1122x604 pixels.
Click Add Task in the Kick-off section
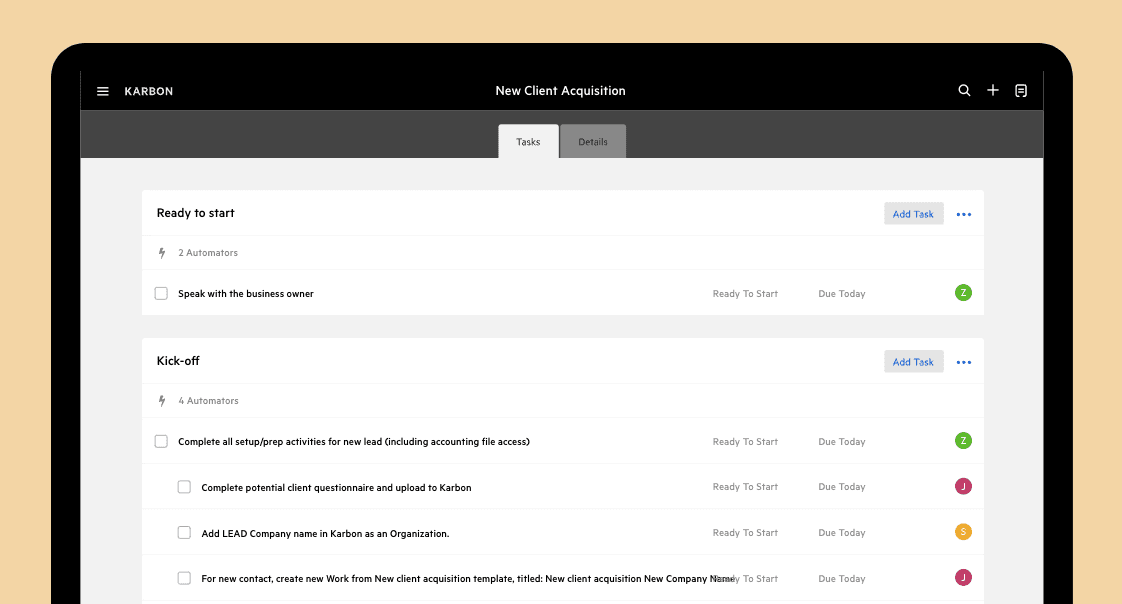tap(914, 362)
